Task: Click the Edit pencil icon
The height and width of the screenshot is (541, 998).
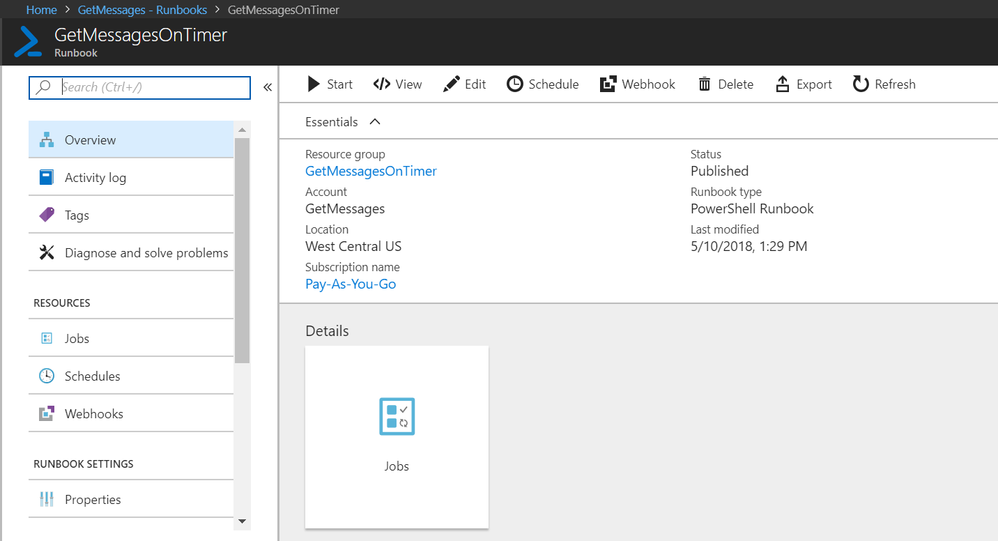Action: pos(451,84)
